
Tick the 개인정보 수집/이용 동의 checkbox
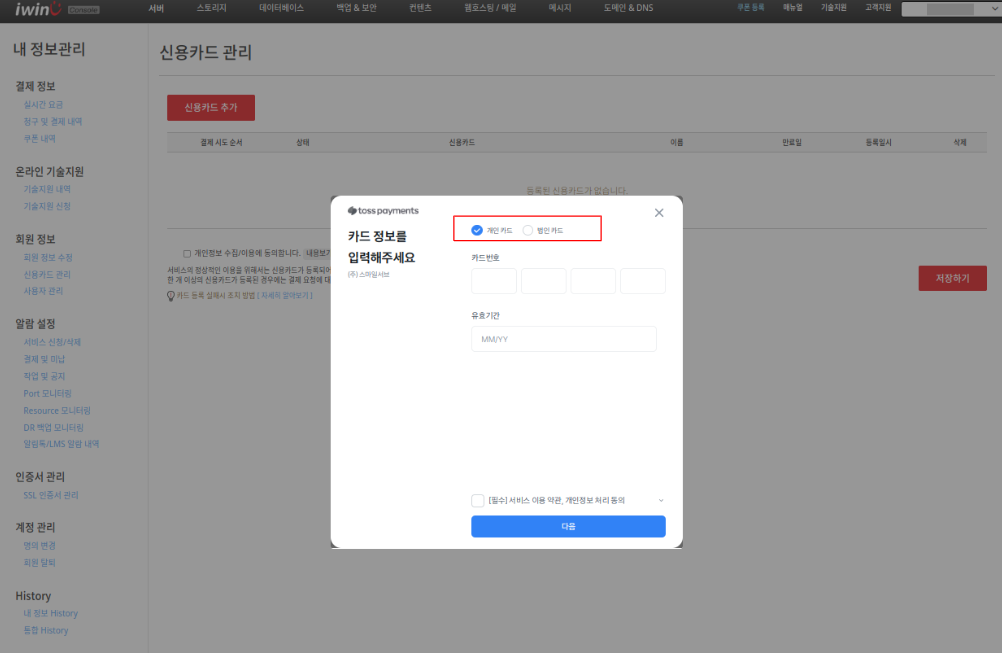pyautogui.click(x=187, y=254)
